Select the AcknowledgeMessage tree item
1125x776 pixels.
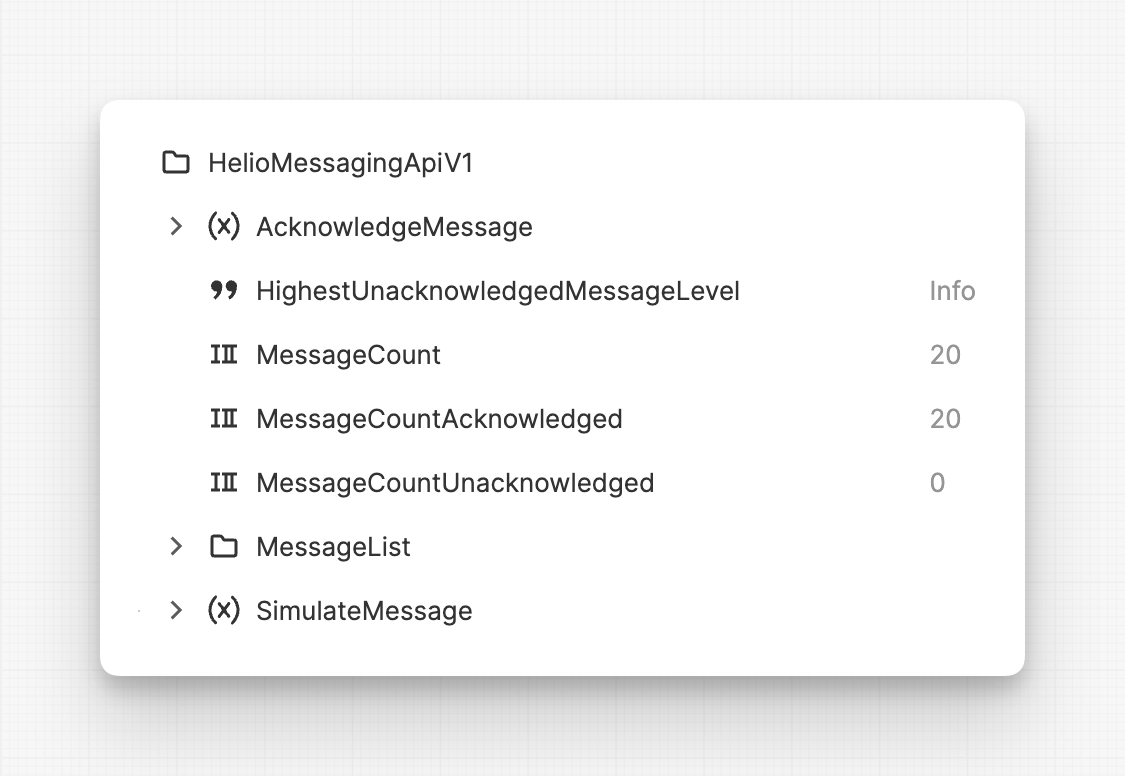coord(394,227)
